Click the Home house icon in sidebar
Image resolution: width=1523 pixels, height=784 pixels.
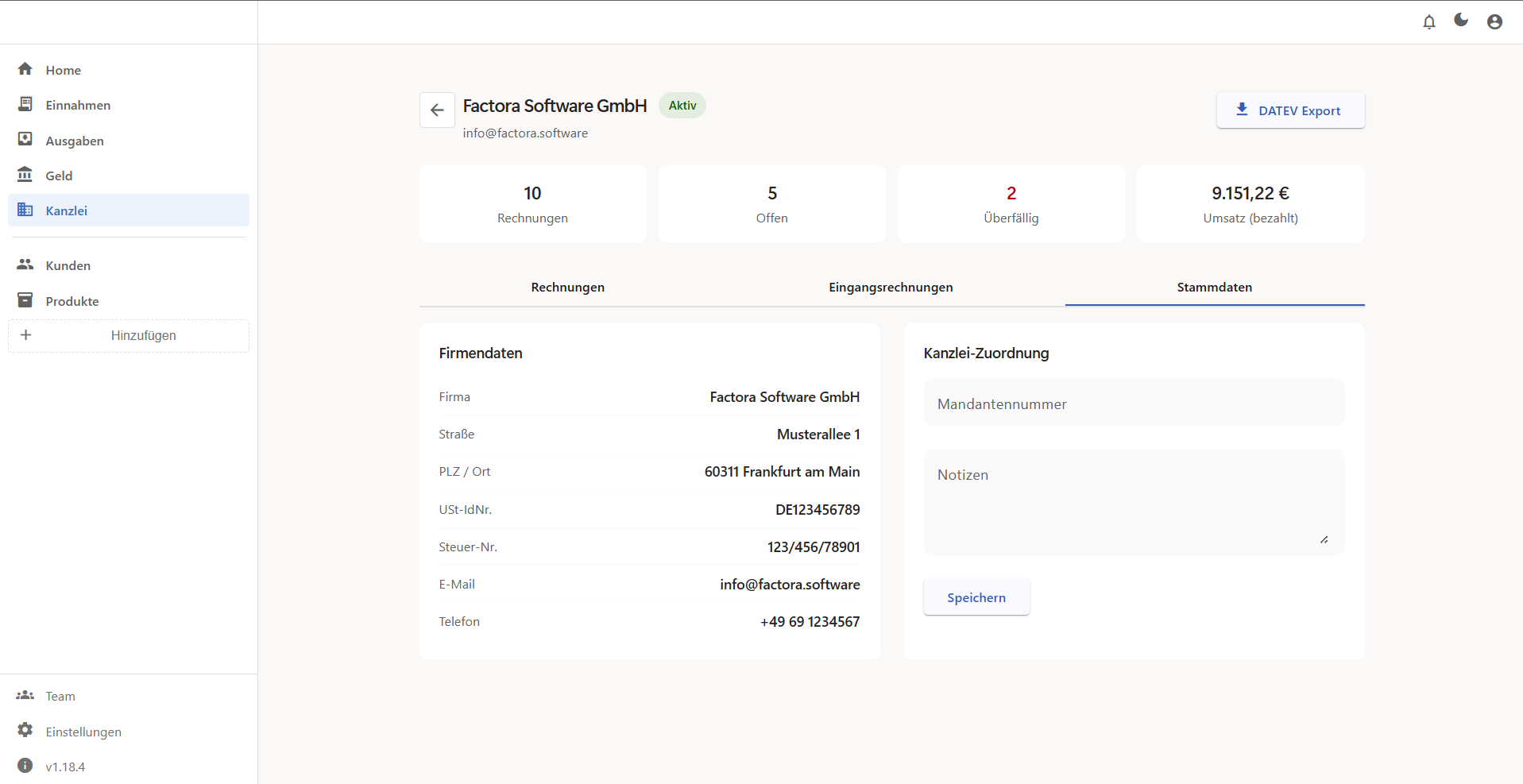coord(25,69)
